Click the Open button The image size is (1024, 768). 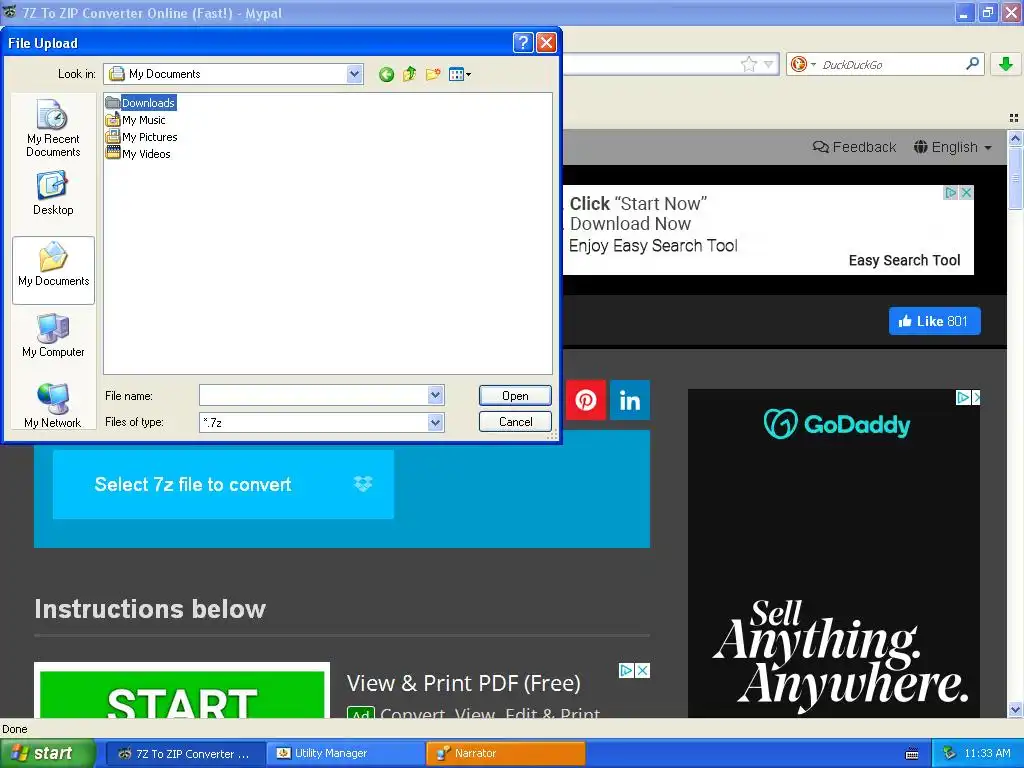[515, 396]
